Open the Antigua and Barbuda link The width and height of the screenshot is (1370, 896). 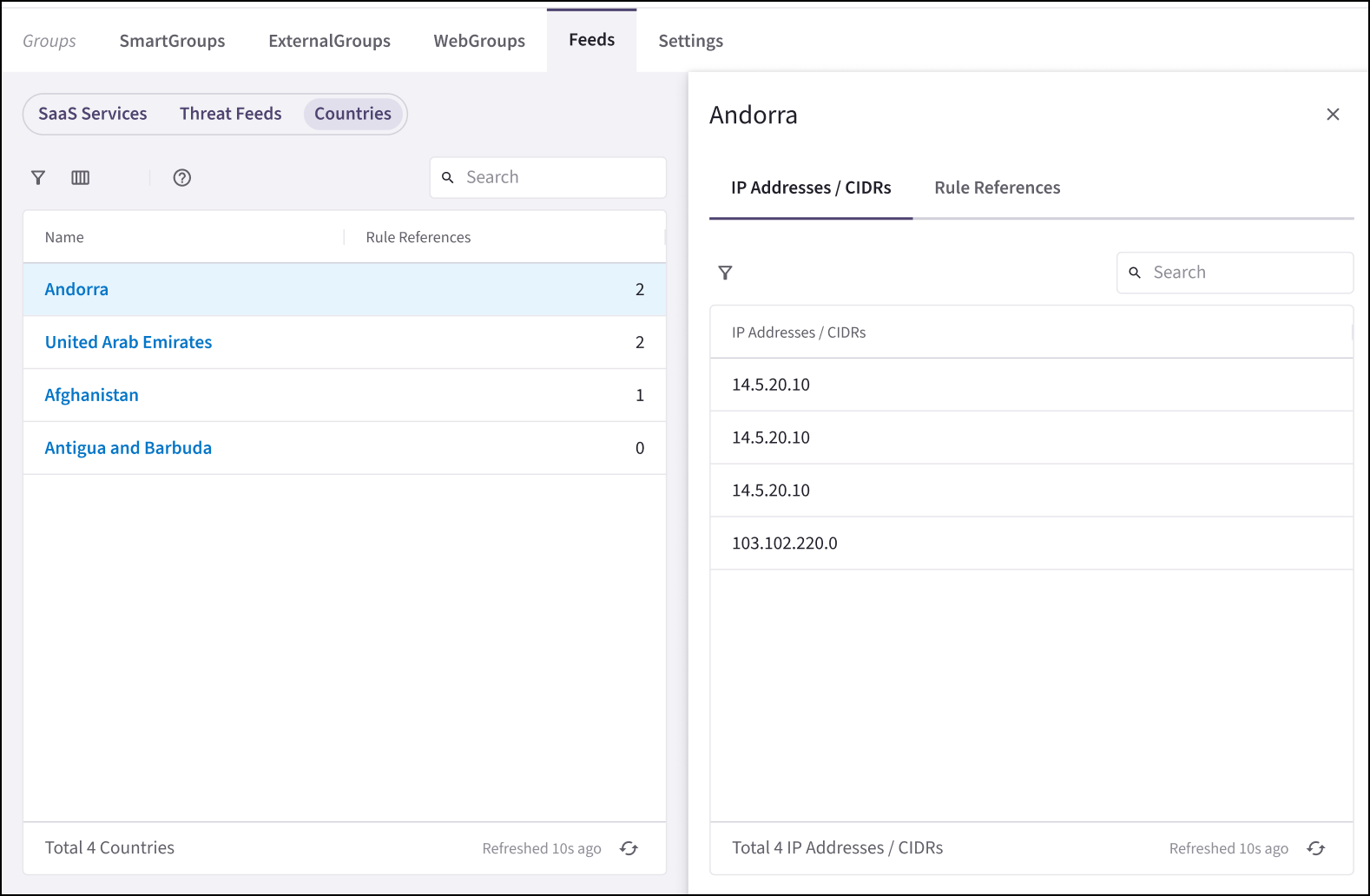tap(128, 448)
